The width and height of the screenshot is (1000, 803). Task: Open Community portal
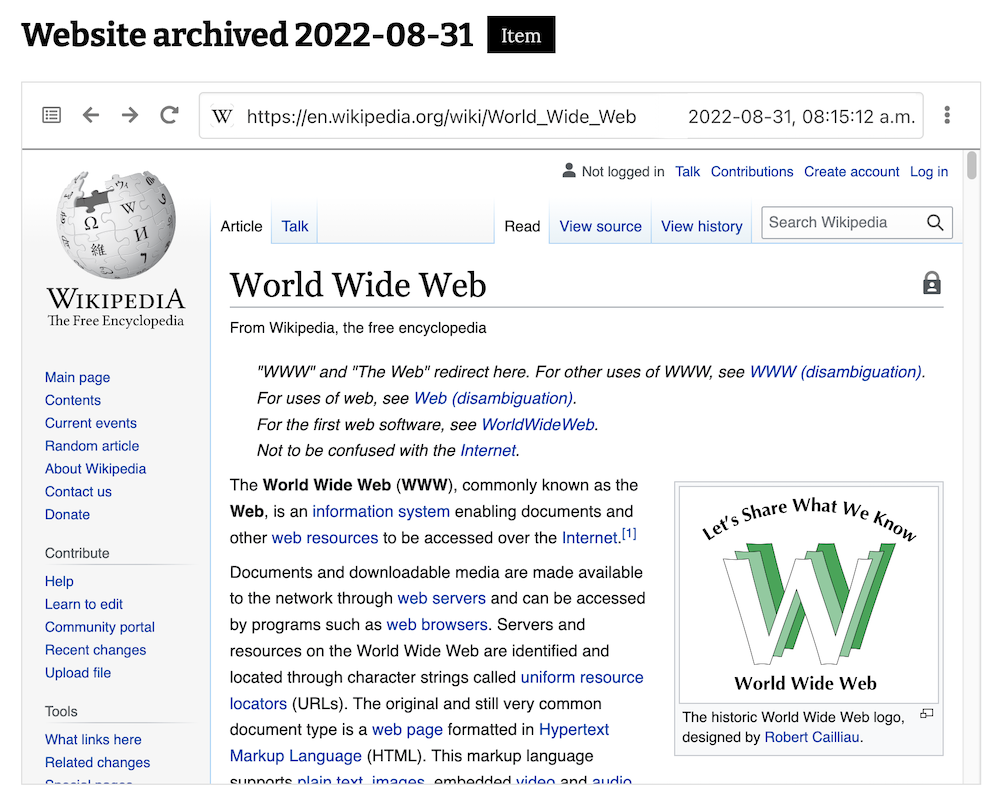coord(99,628)
